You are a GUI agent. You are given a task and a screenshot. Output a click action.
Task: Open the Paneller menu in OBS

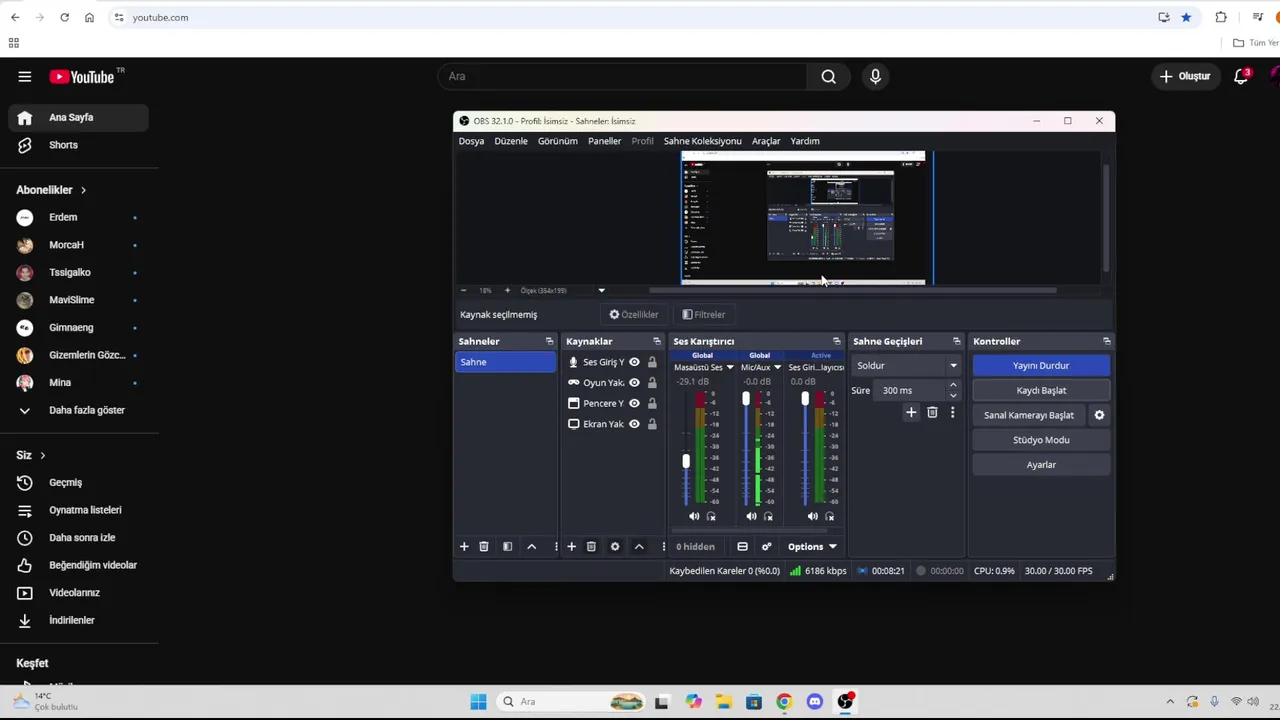pos(604,141)
